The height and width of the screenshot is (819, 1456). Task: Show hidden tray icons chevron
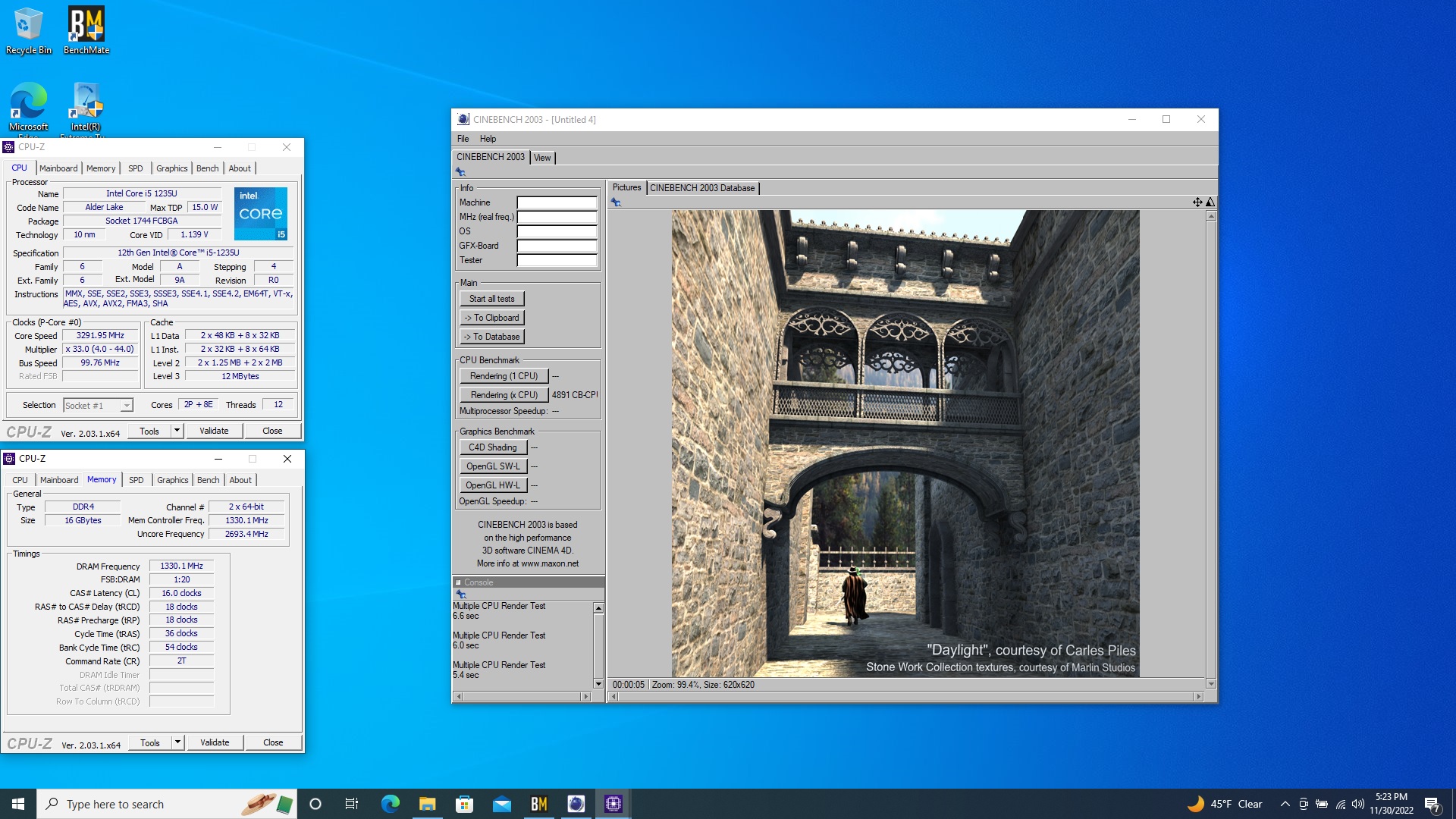1285,804
